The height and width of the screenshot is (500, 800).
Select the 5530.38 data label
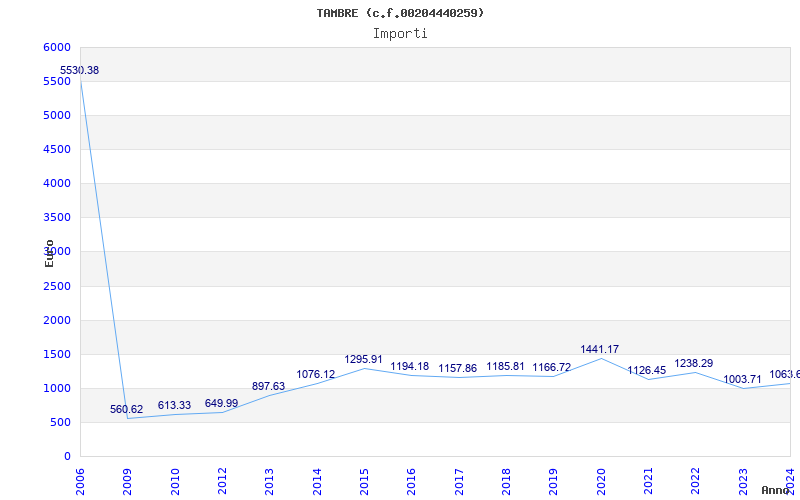tap(80, 70)
